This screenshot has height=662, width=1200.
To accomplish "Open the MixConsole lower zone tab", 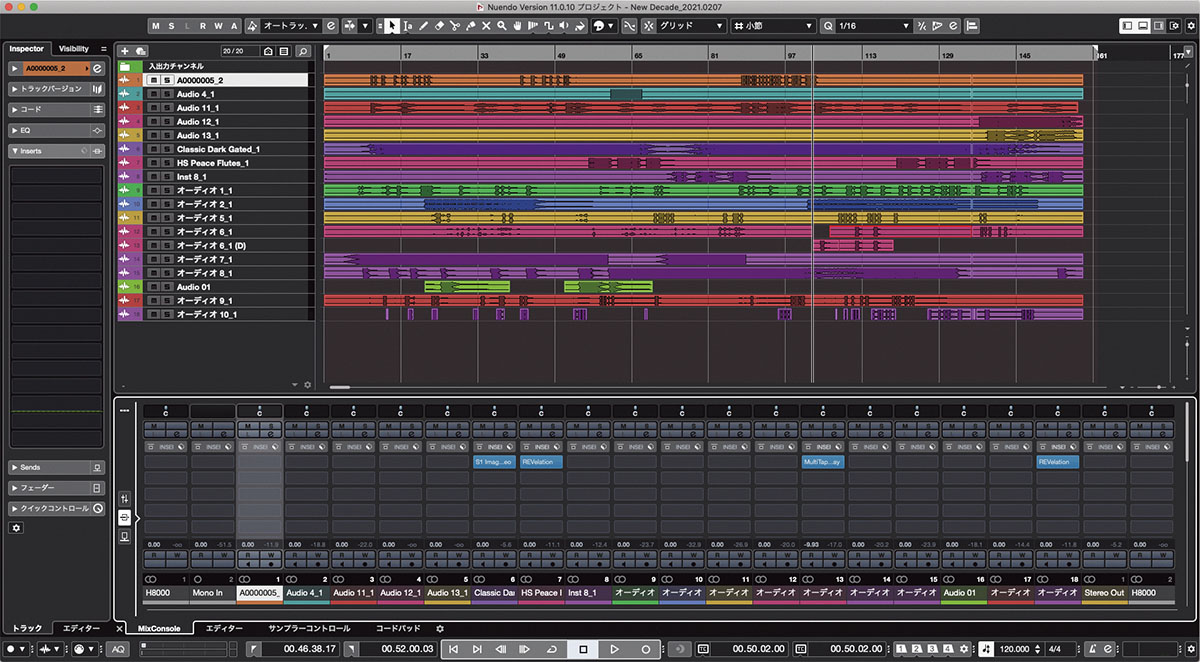I will 159,629.
